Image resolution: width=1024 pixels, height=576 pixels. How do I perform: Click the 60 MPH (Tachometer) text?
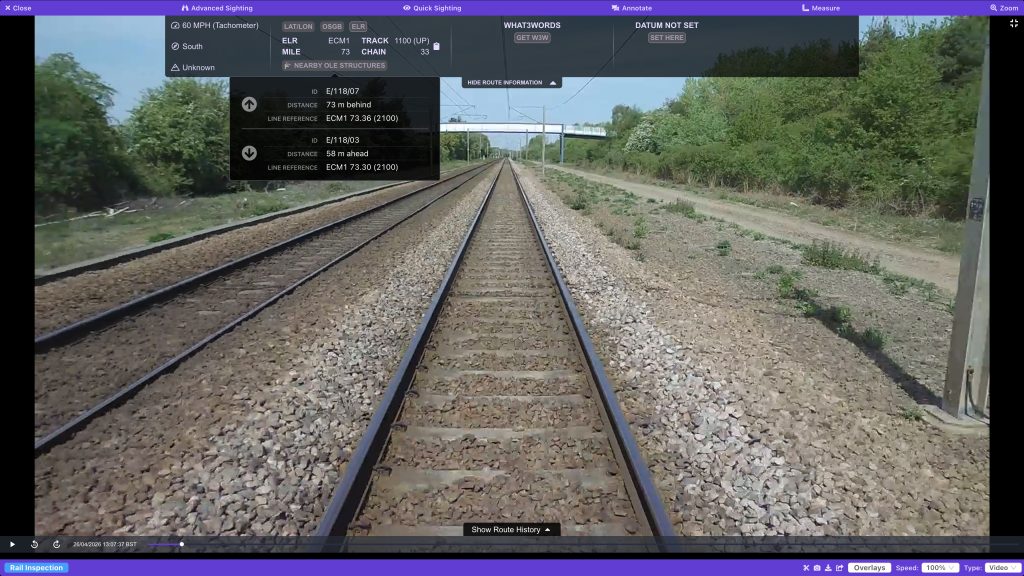click(x=220, y=25)
